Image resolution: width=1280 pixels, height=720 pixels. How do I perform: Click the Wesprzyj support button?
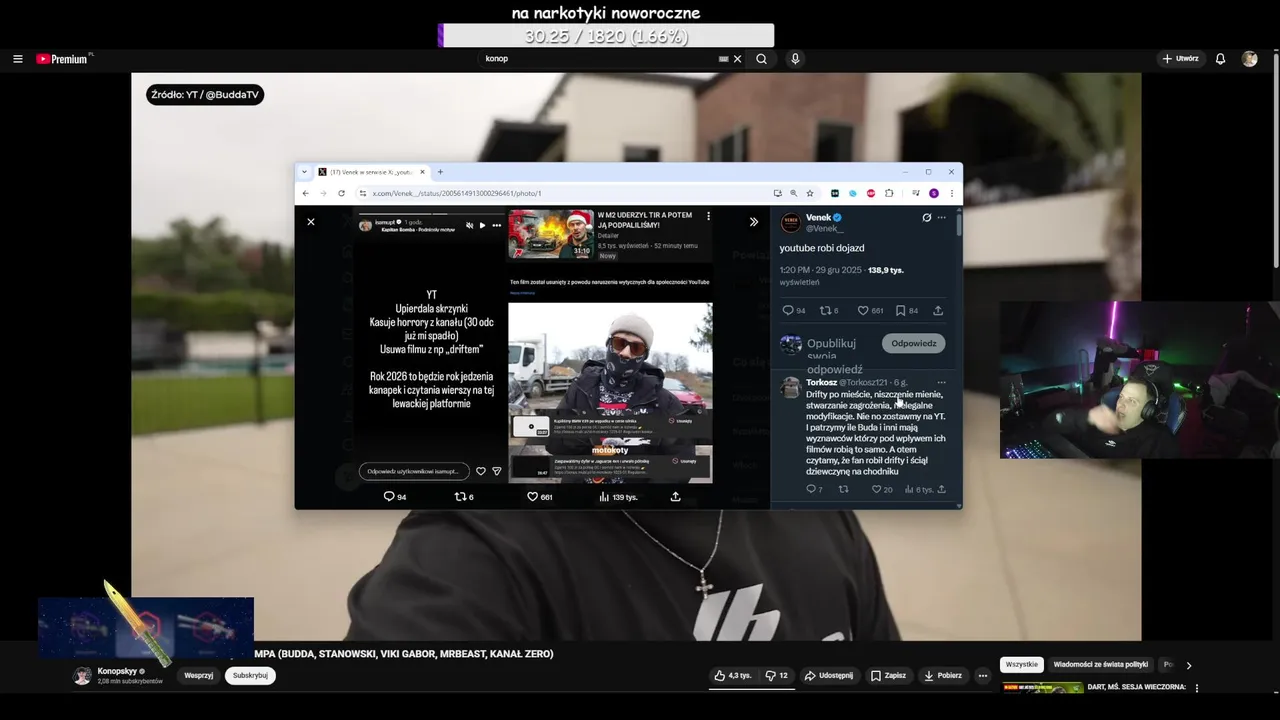(199, 676)
